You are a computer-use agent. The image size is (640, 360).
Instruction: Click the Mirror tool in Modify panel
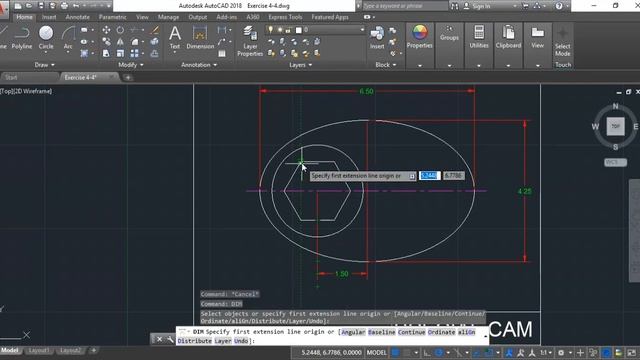(120, 42)
